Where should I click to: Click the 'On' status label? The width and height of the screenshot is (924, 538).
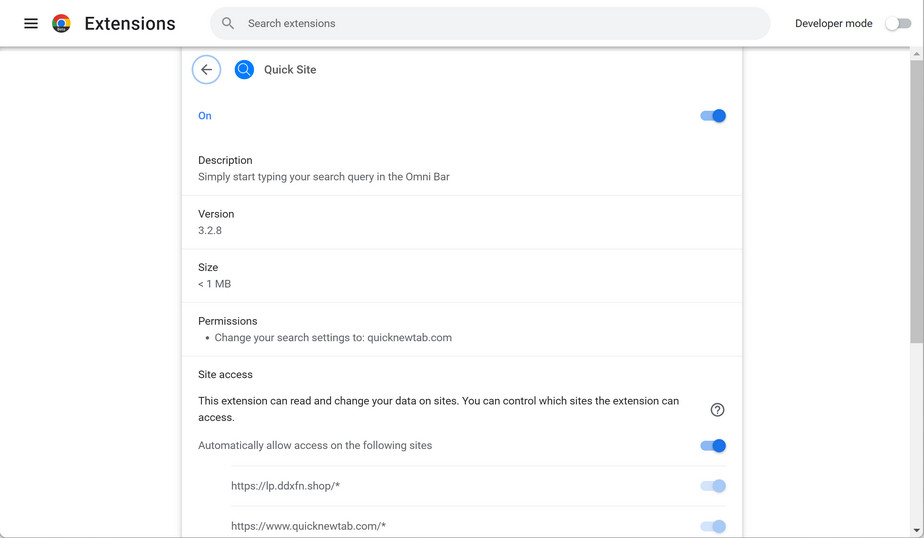[204, 116]
